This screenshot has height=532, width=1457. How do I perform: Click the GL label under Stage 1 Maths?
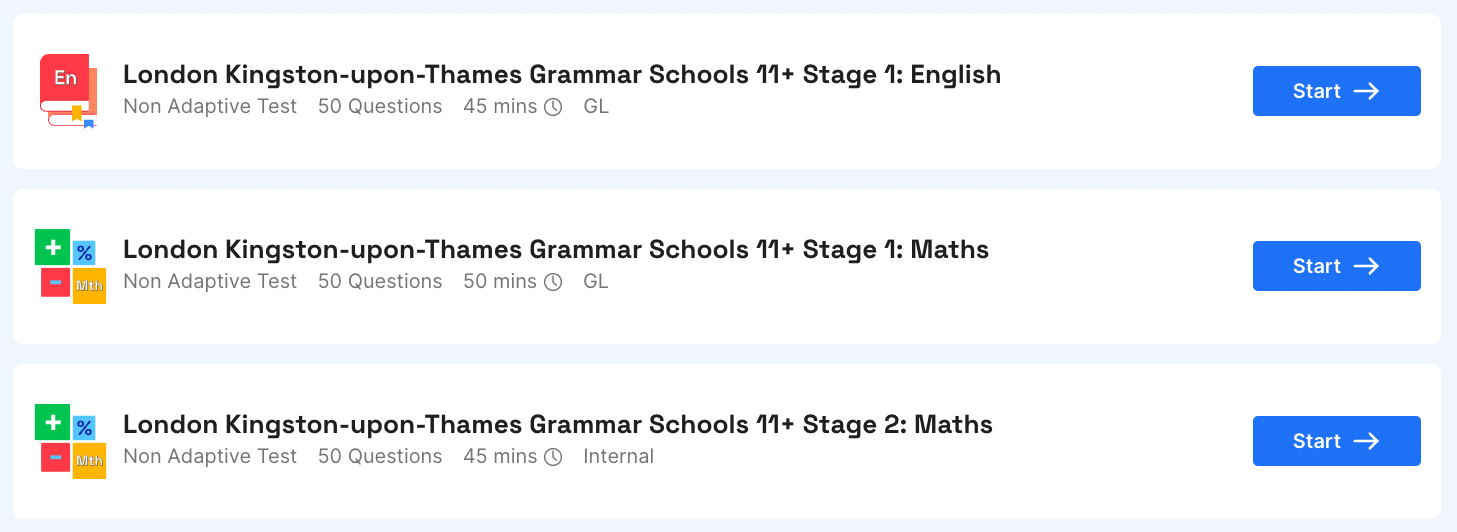[x=596, y=281]
